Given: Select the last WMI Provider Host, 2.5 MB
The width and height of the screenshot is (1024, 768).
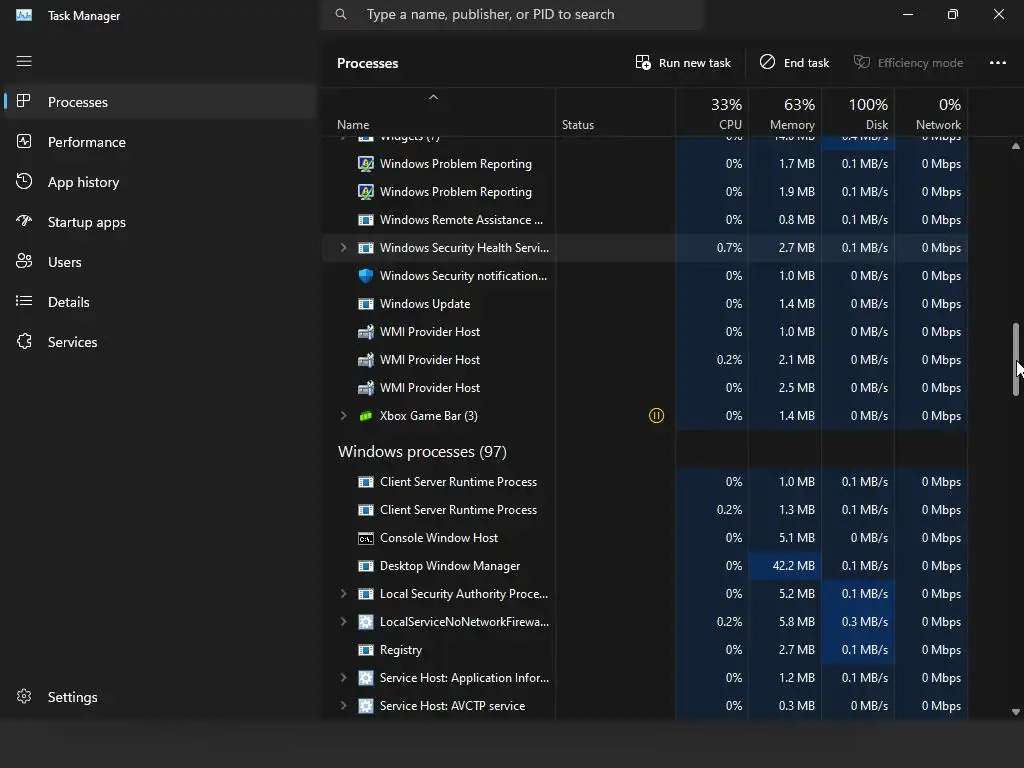Looking at the screenshot, I should point(645,388).
